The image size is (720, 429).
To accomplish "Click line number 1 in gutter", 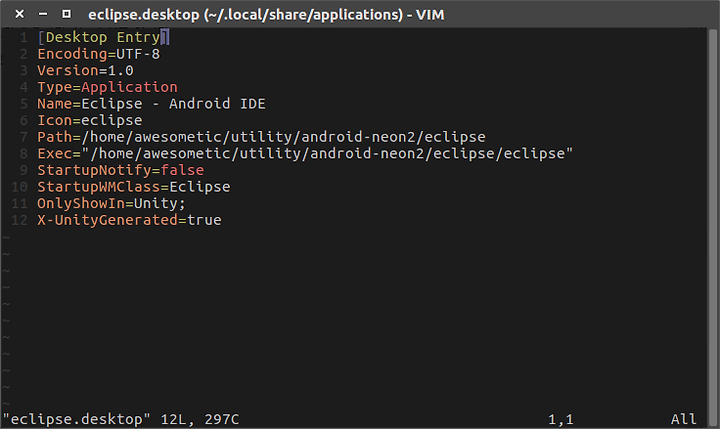I will (24, 37).
